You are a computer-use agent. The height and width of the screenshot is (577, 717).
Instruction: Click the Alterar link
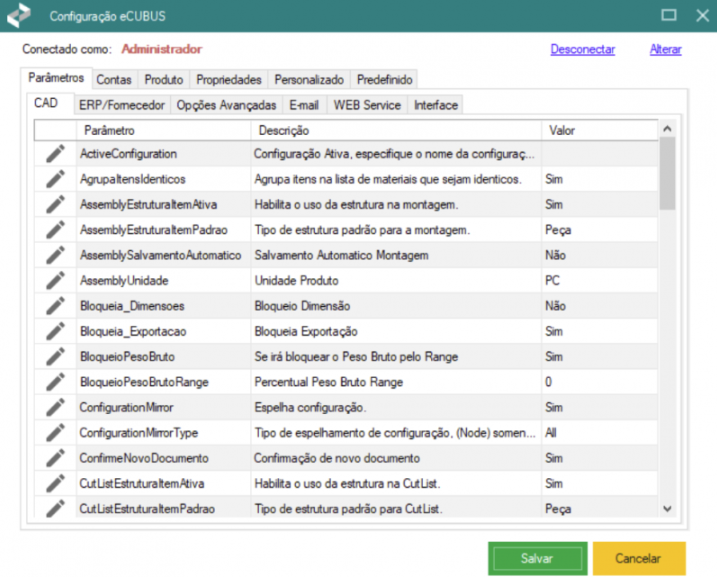coord(665,49)
